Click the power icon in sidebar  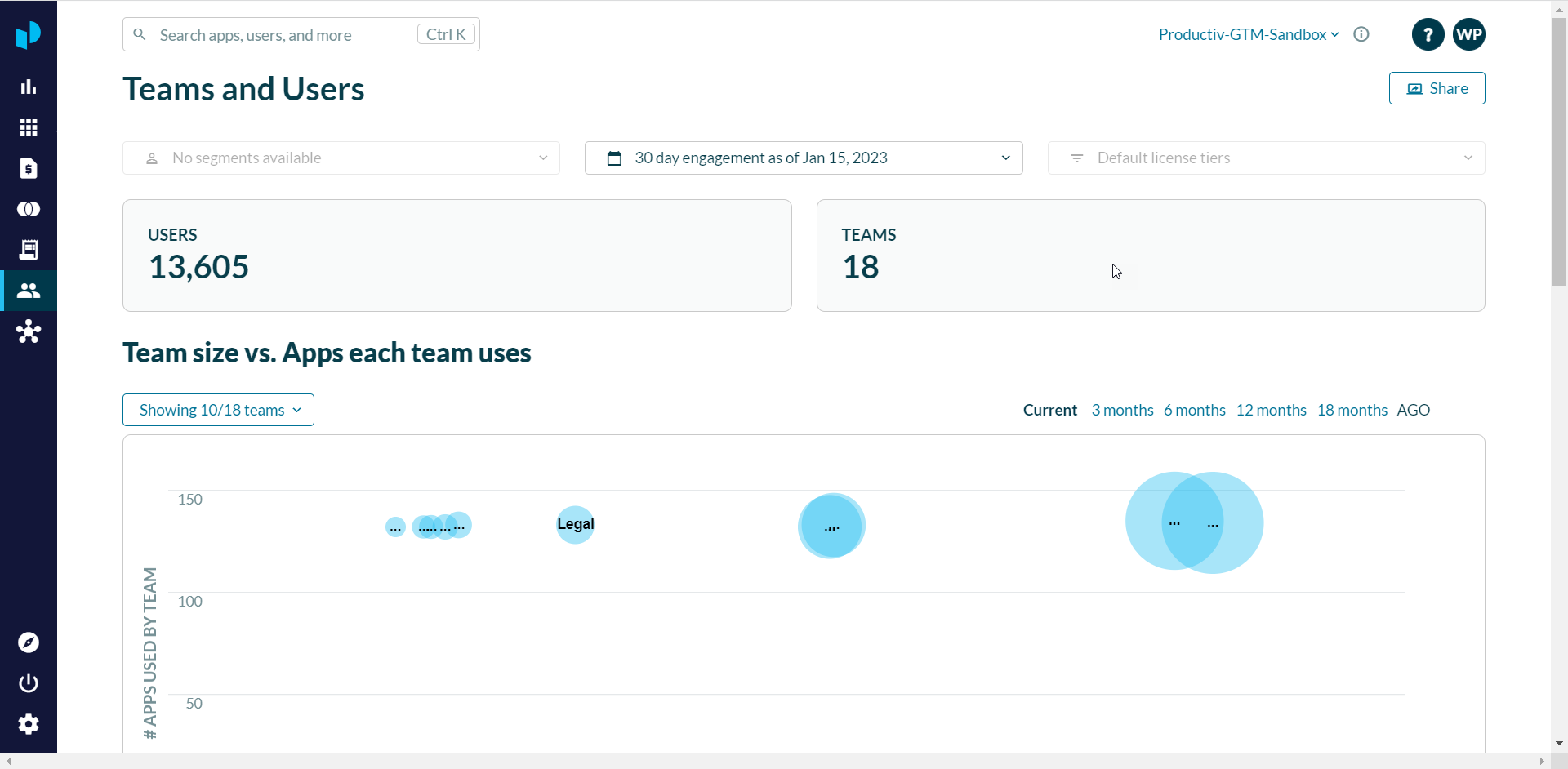[29, 683]
